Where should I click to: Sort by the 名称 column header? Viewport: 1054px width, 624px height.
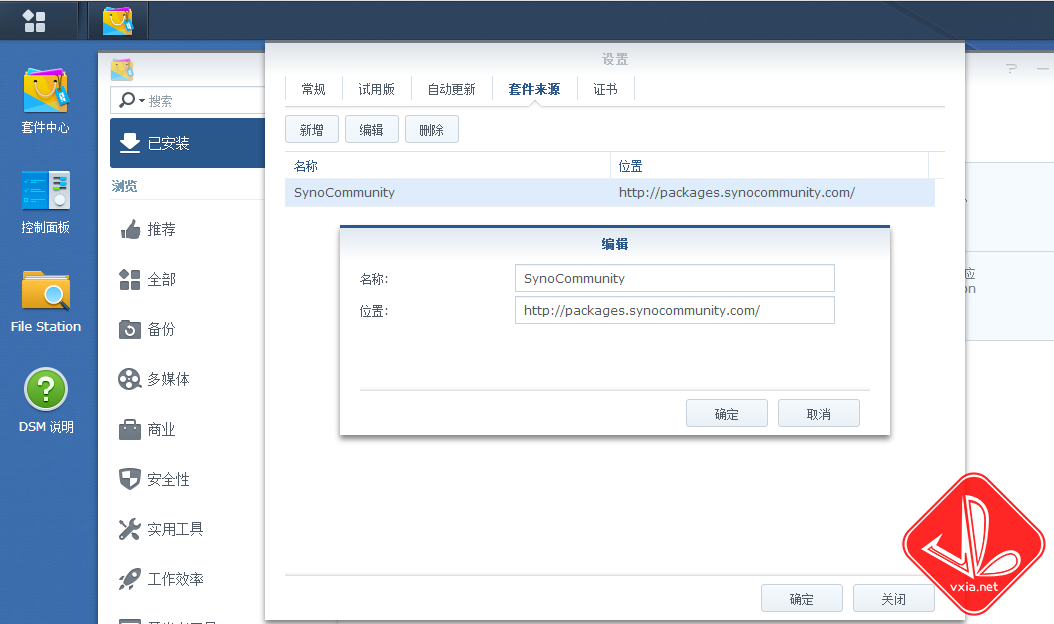click(447, 165)
